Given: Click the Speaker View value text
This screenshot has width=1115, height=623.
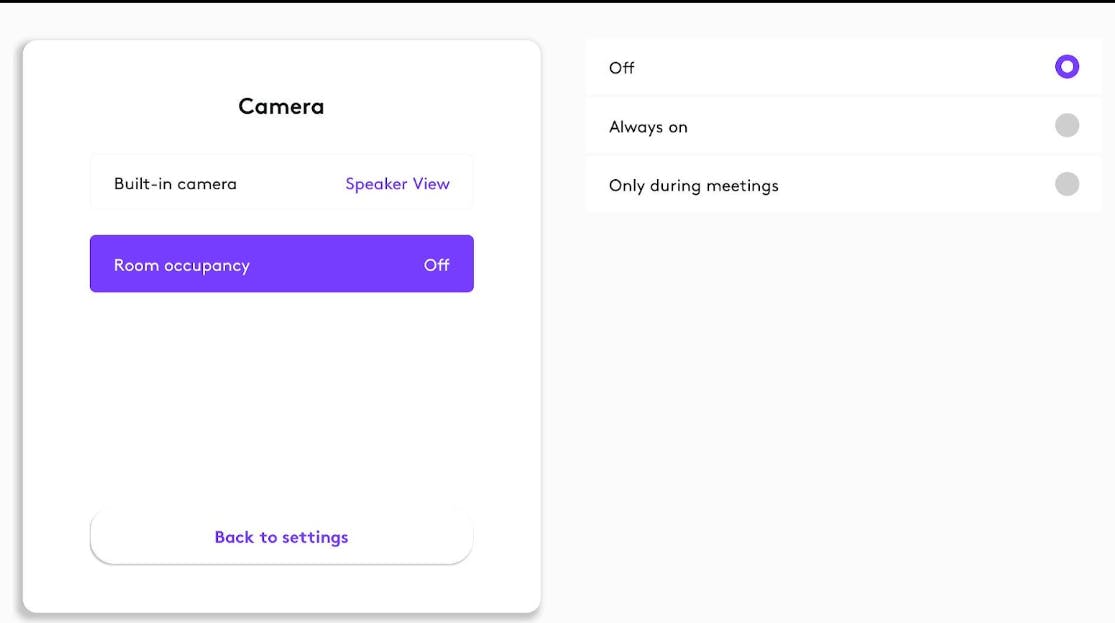Looking at the screenshot, I should pyautogui.click(x=397, y=184).
